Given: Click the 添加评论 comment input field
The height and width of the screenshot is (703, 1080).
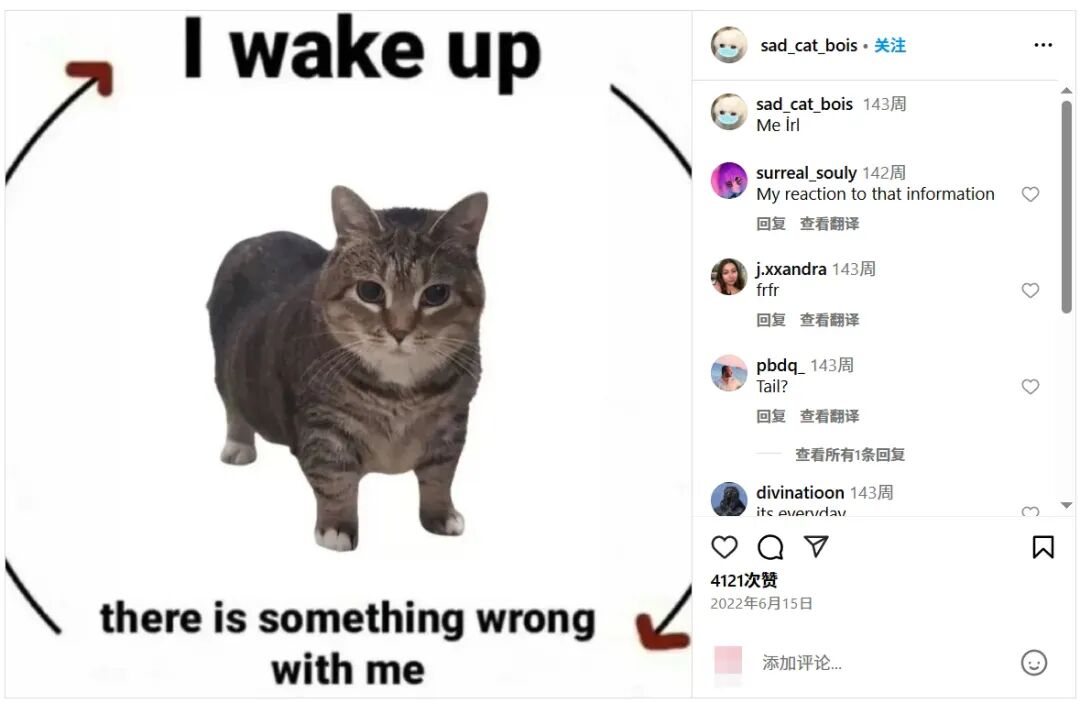Looking at the screenshot, I should (885, 663).
